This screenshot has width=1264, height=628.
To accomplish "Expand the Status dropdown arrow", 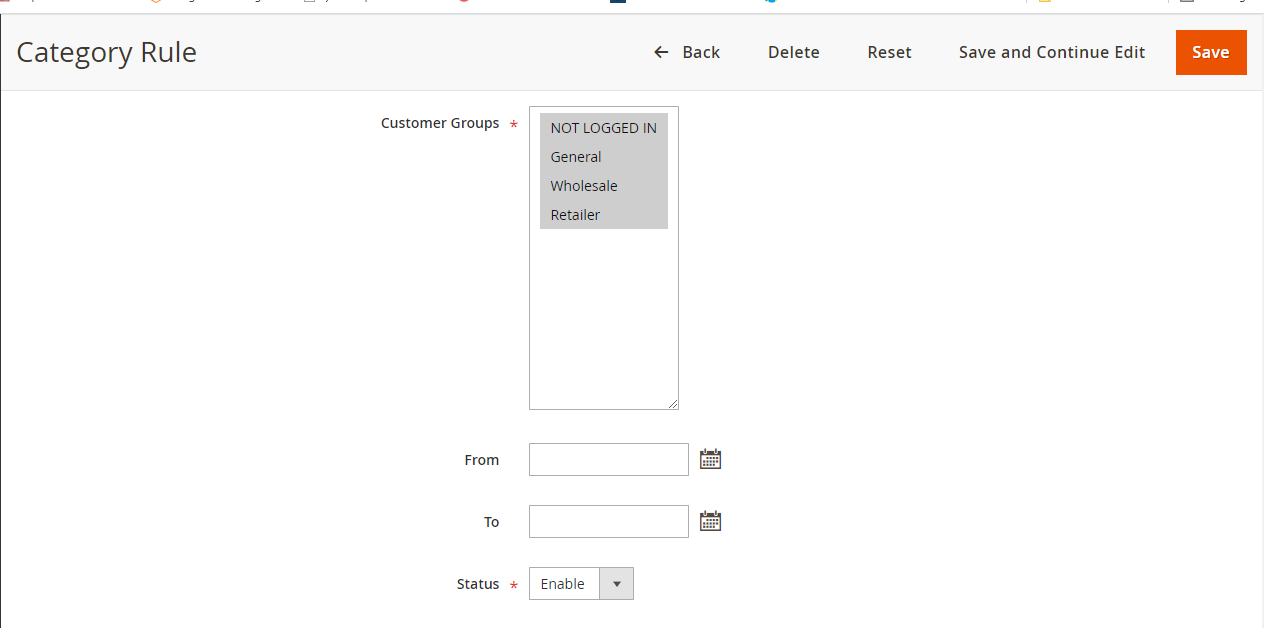I will click(x=616, y=584).
